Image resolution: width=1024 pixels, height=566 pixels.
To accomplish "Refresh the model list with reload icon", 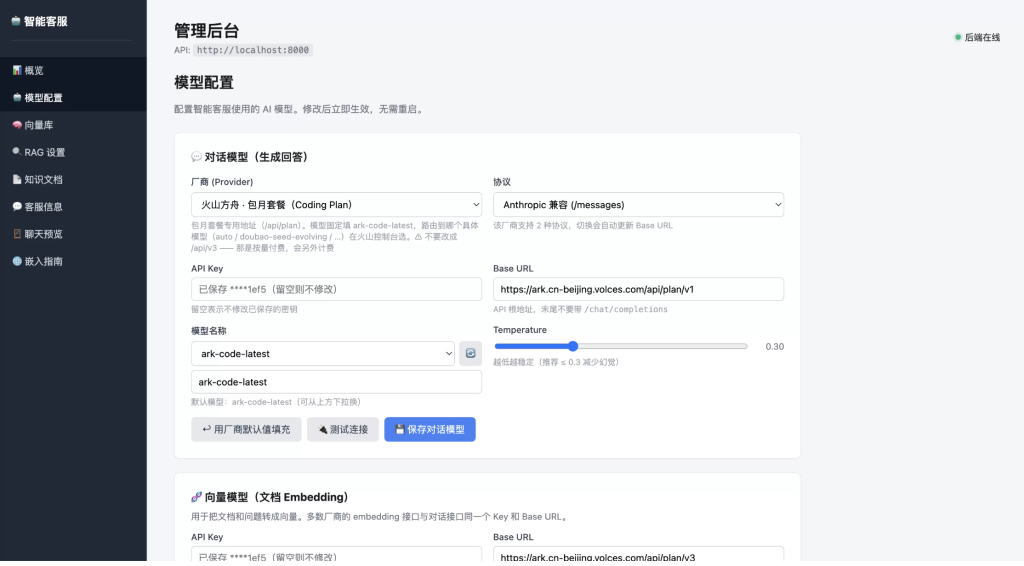I will coord(470,353).
